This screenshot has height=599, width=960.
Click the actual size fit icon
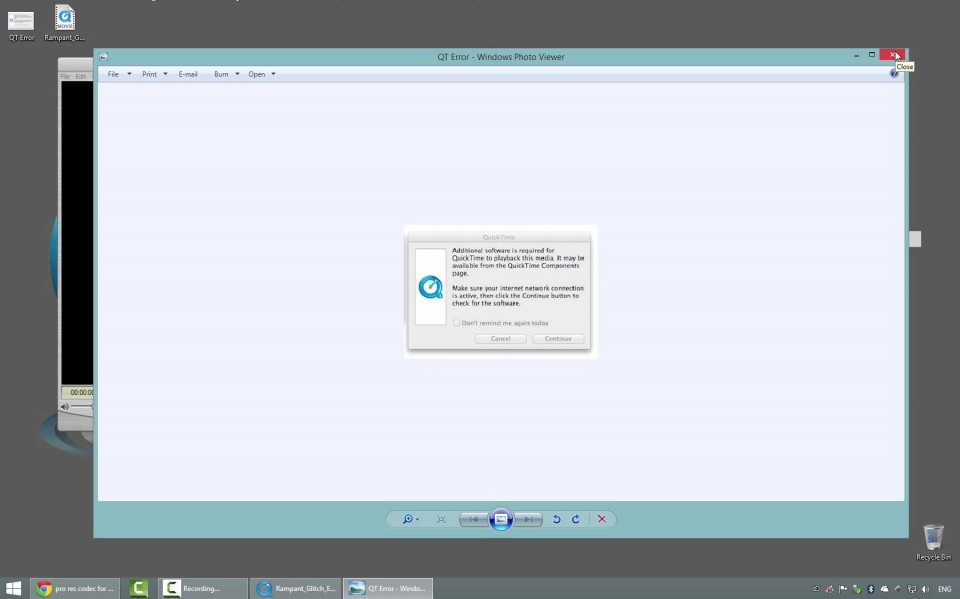441,519
